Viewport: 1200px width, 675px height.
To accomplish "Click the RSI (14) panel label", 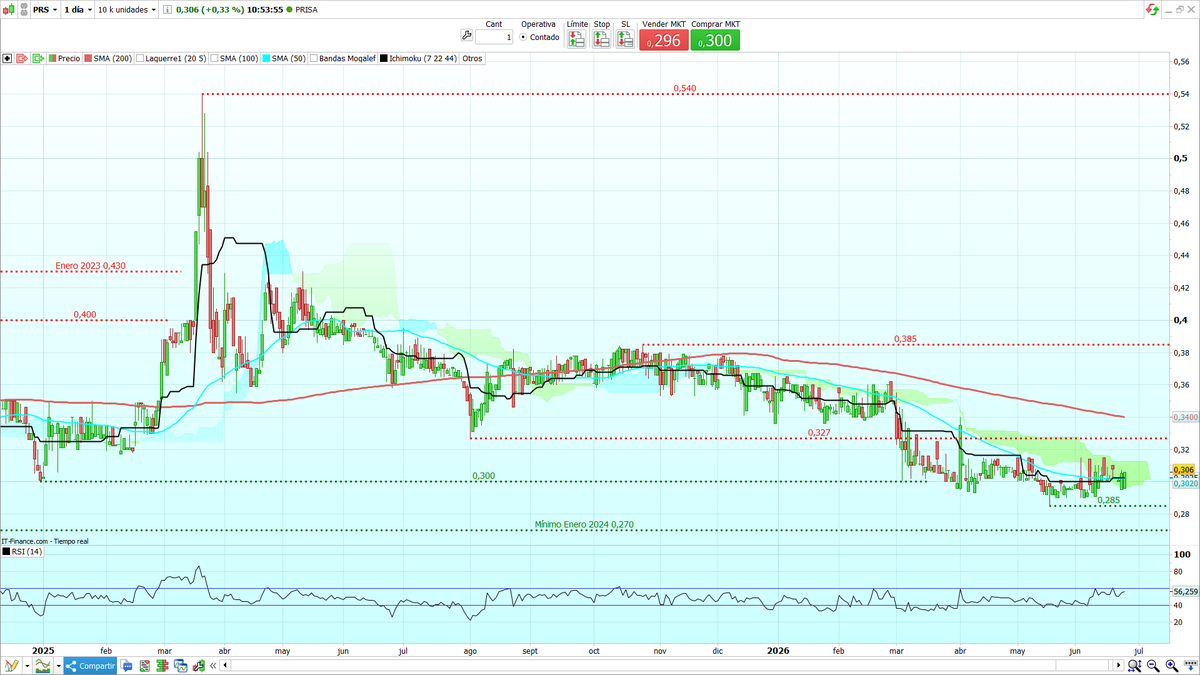I will 27,551.
